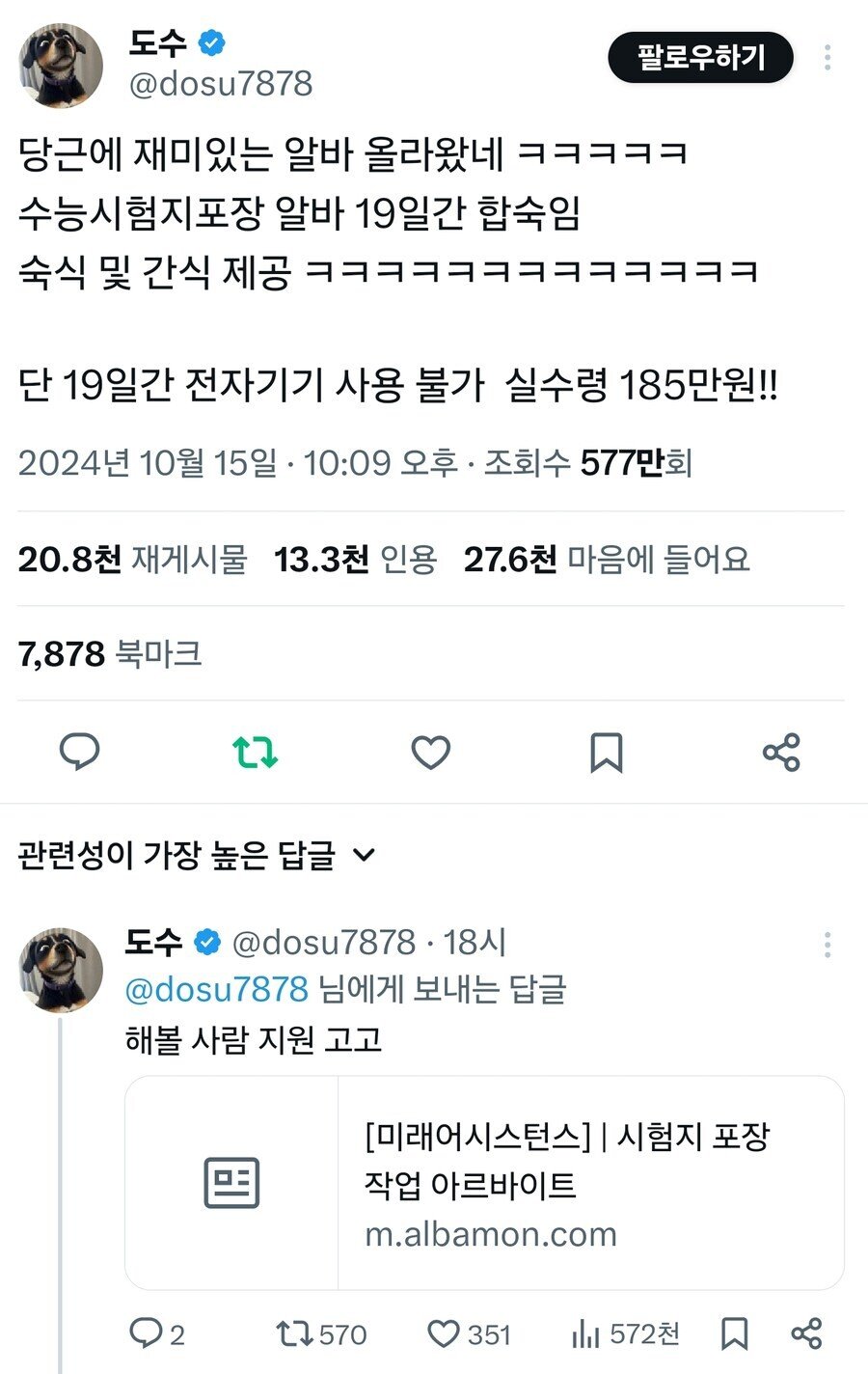Open the albamon.com link card
The image size is (868, 1374).
tap(484, 1183)
